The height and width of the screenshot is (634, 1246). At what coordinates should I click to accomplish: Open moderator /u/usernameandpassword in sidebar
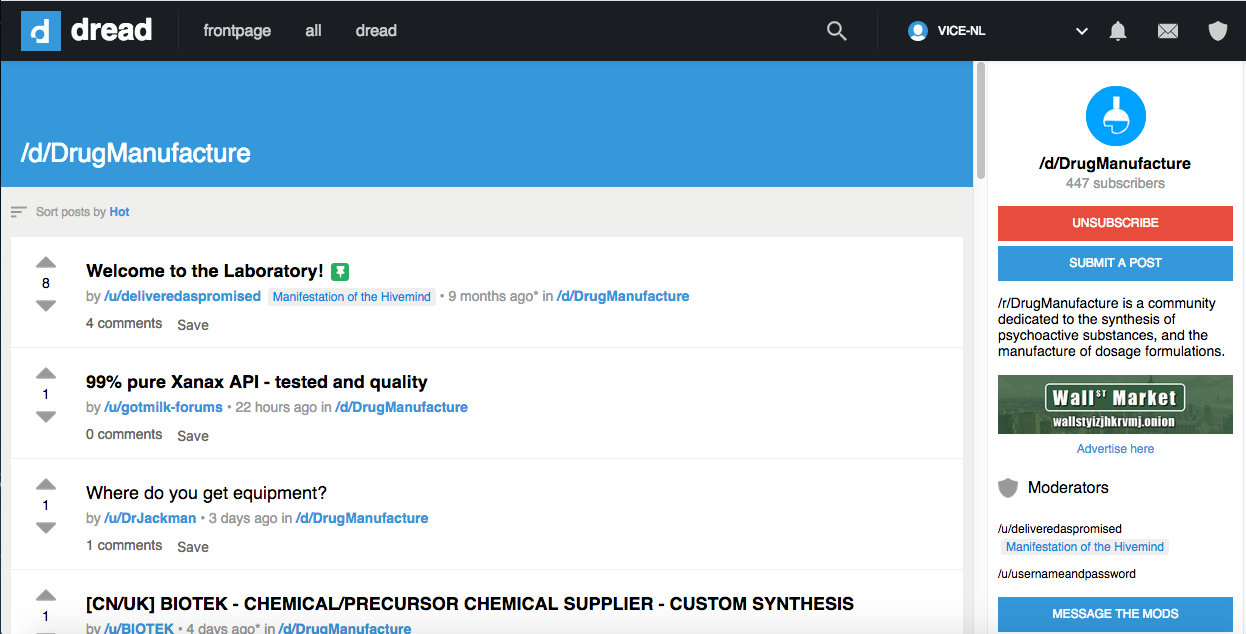(1067, 574)
